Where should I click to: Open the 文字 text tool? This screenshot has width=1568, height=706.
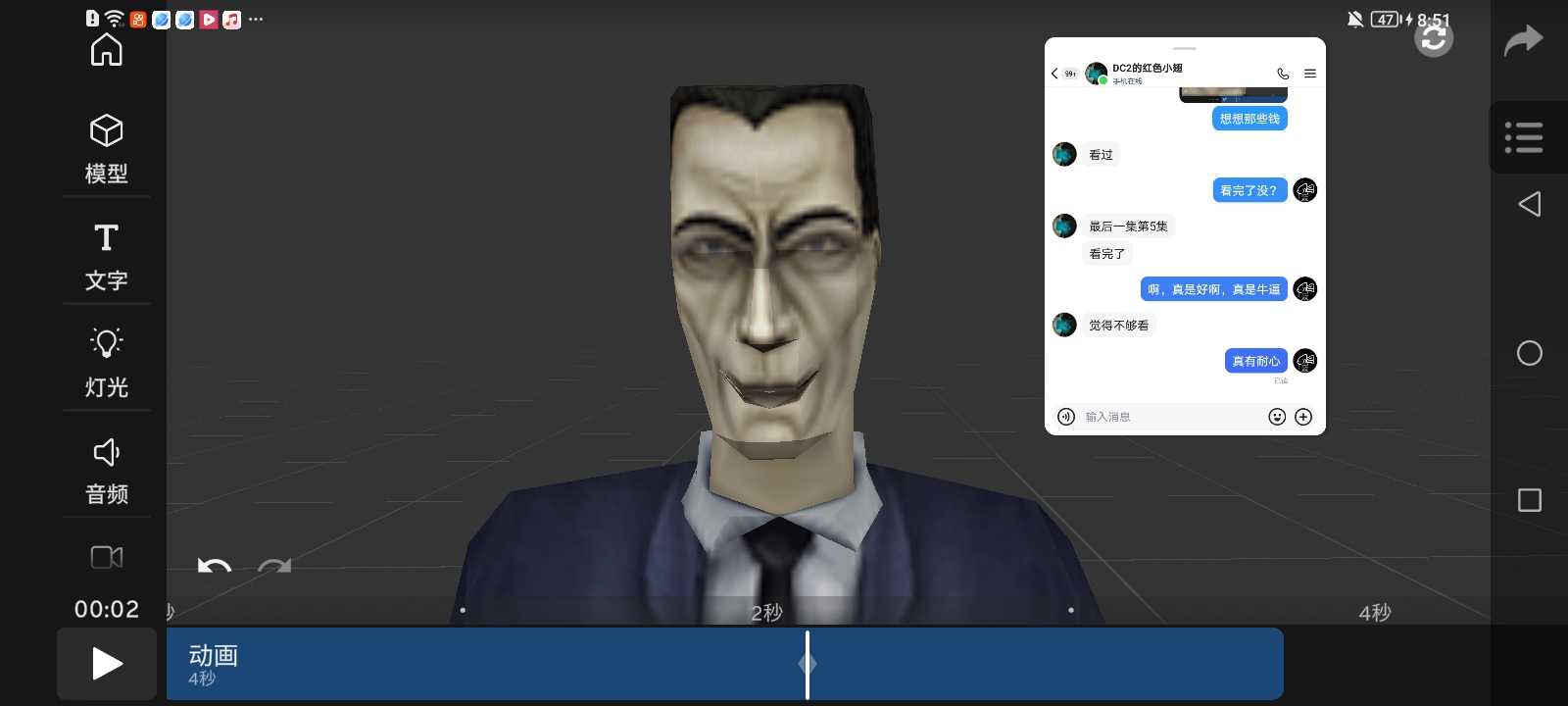[107, 257]
